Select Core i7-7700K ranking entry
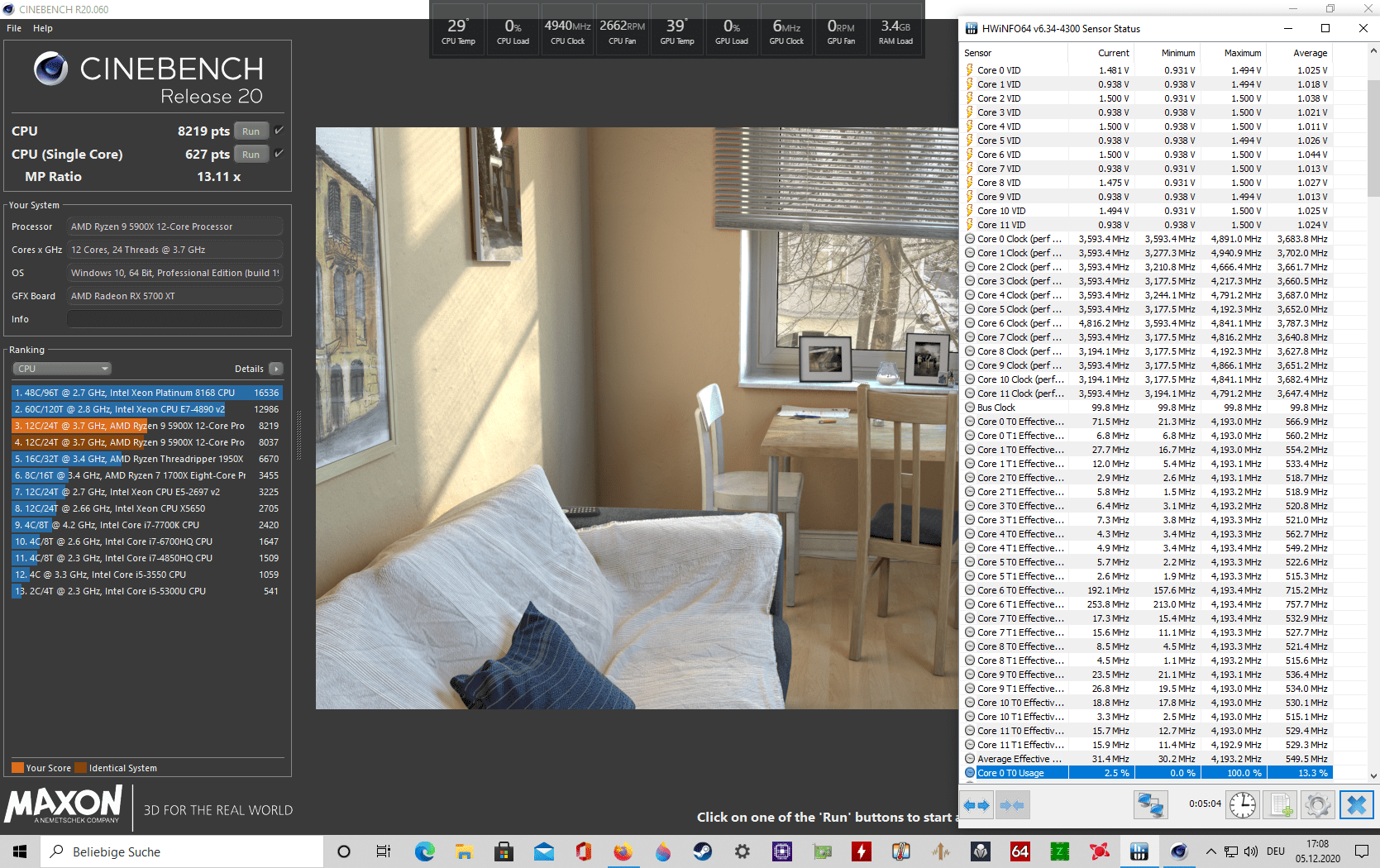This screenshot has height=868, width=1380. (147, 525)
